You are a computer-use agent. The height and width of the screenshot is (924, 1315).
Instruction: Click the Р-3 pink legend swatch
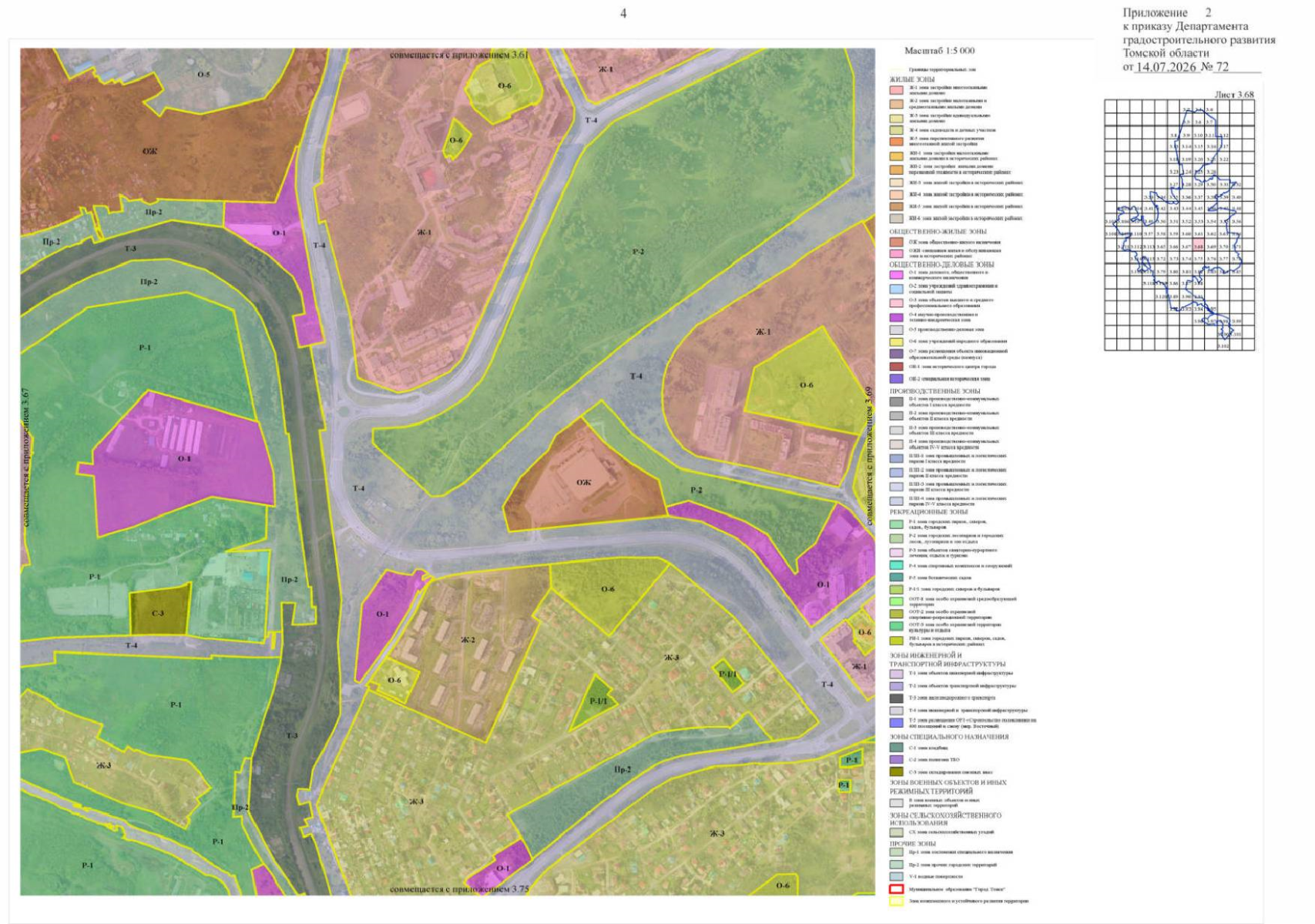[896, 552]
